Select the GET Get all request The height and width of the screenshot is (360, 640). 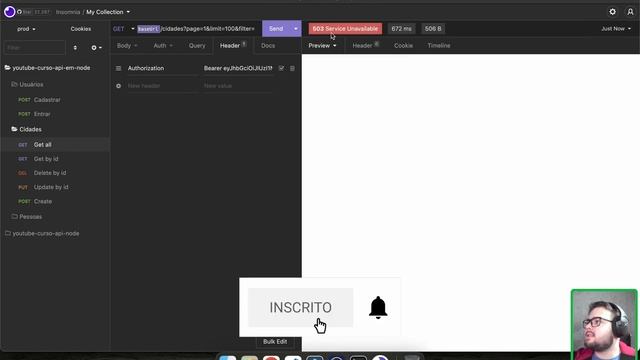[55, 144]
